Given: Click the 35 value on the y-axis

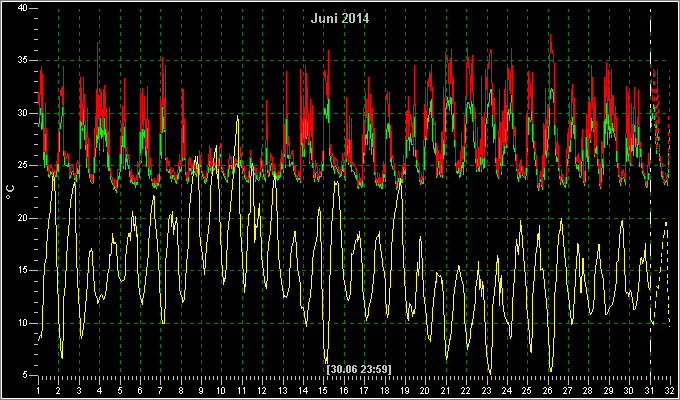Looking at the screenshot, I should [23, 60].
